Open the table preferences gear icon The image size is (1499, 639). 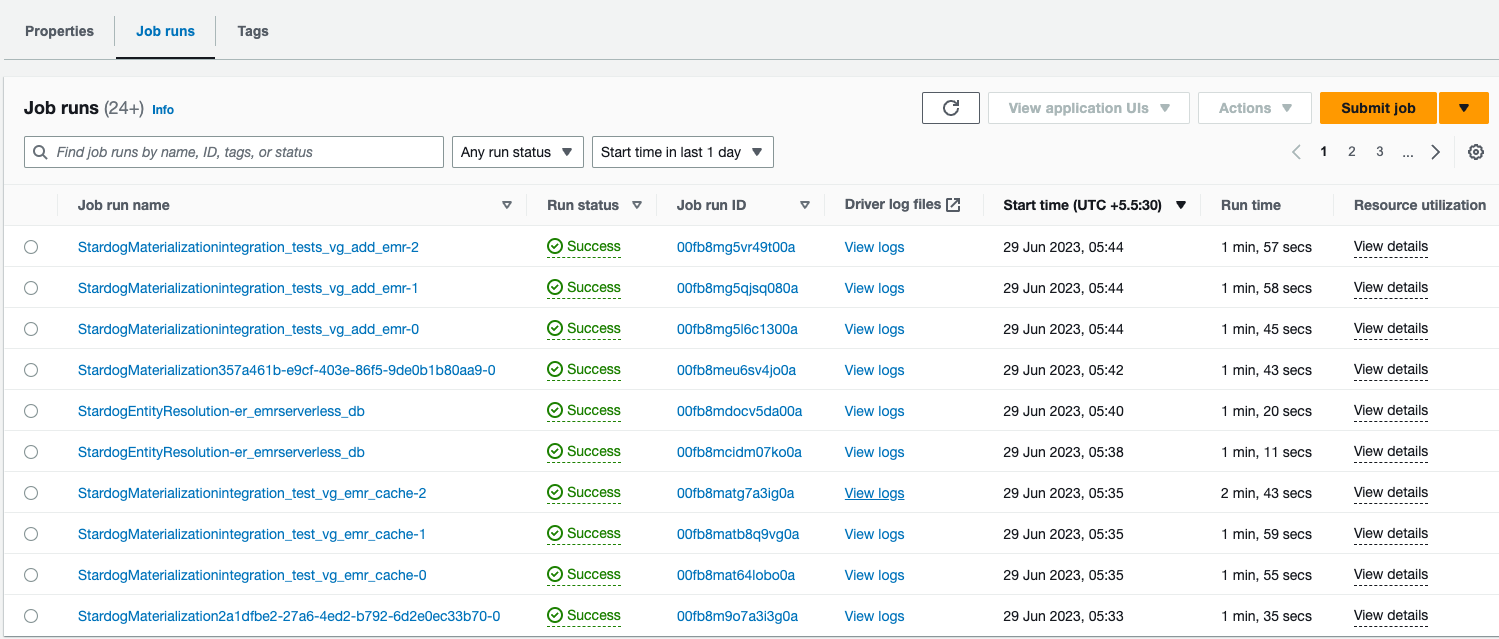click(1476, 151)
